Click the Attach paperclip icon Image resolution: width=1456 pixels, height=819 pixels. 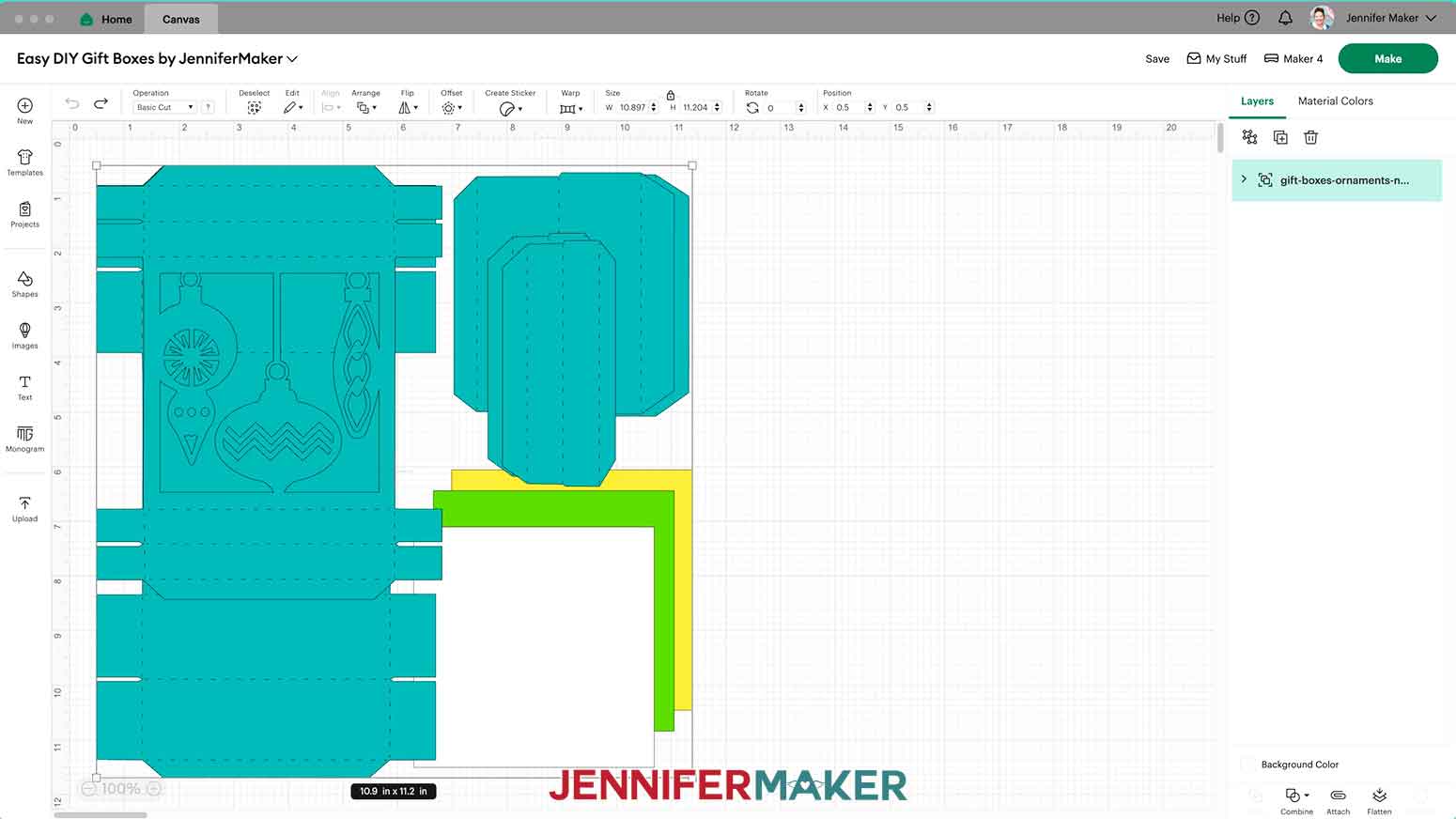tap(1339, 796)
